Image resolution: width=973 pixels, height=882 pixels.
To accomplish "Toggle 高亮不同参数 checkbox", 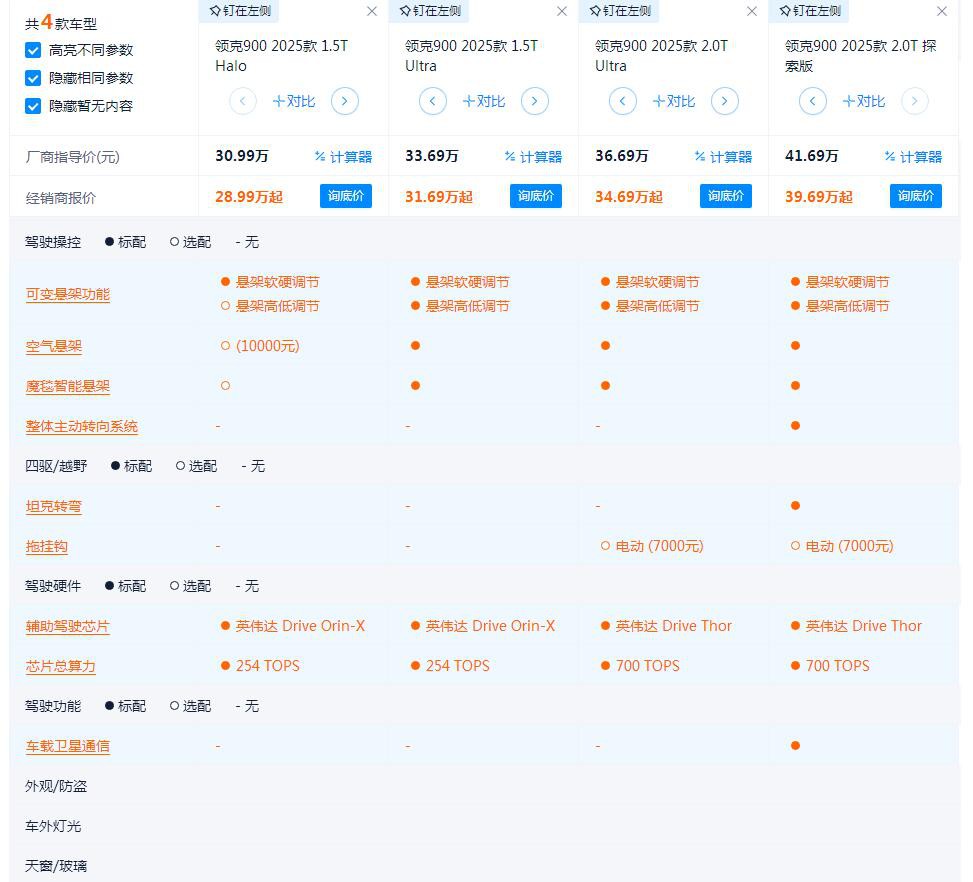I will pyautogui.click(x=33, y=50).
